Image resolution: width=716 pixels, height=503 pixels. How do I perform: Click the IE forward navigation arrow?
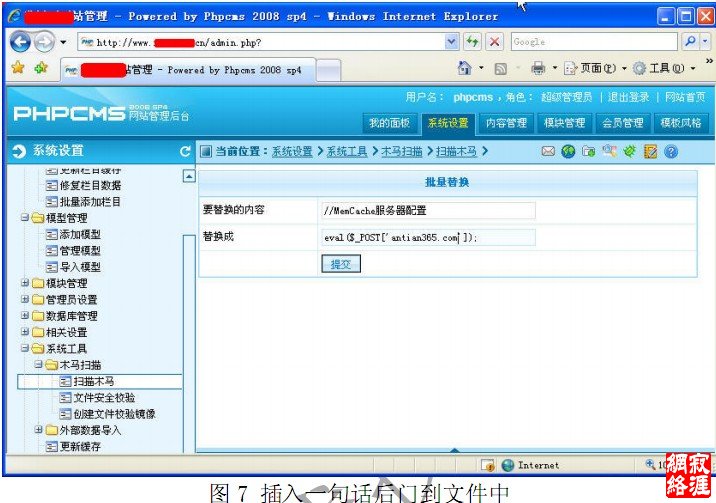coord(44,42)
